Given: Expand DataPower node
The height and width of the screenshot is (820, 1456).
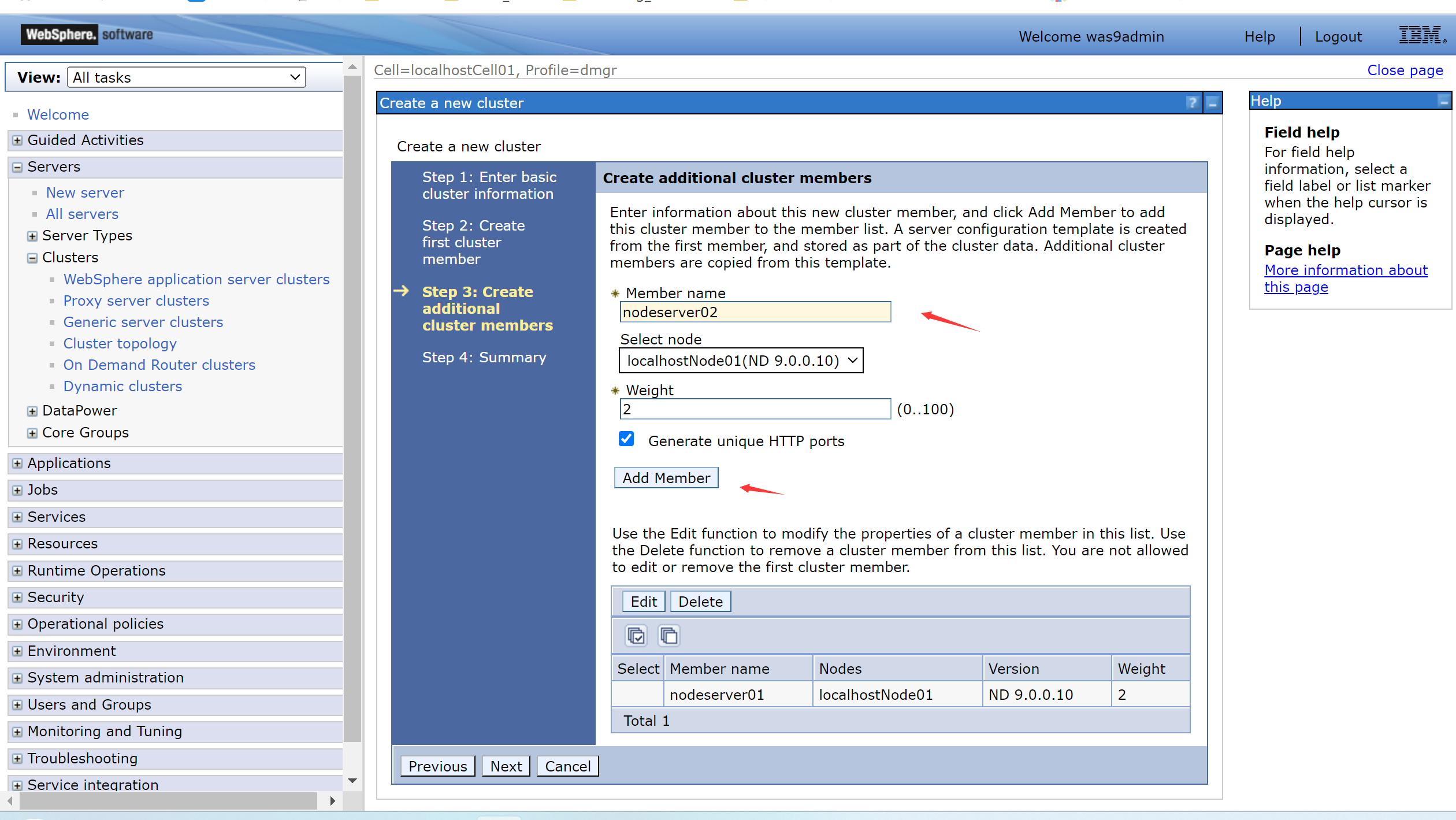Looking at the screenshot, I should tap(32, 411).
